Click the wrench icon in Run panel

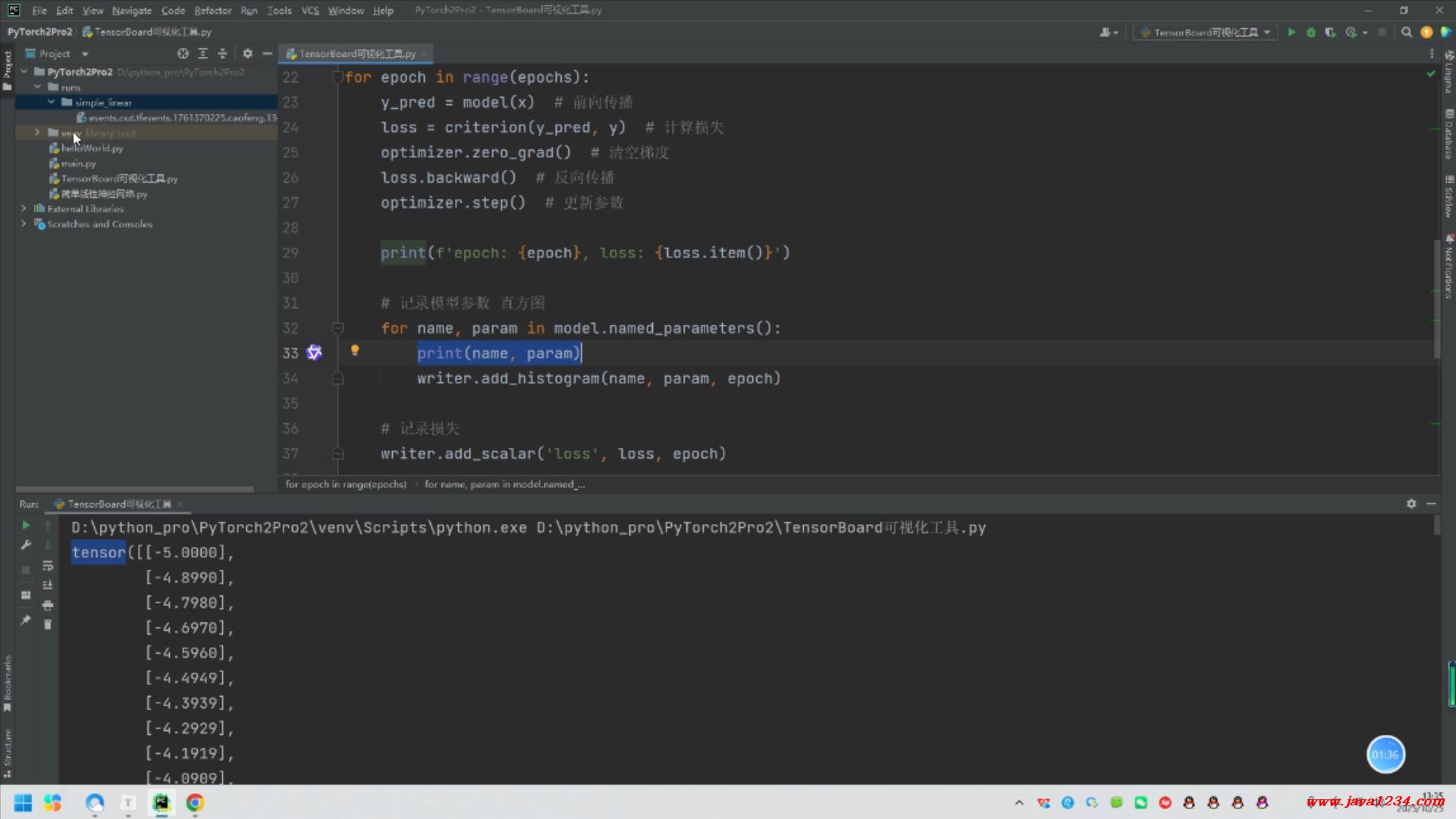[26, 545]
